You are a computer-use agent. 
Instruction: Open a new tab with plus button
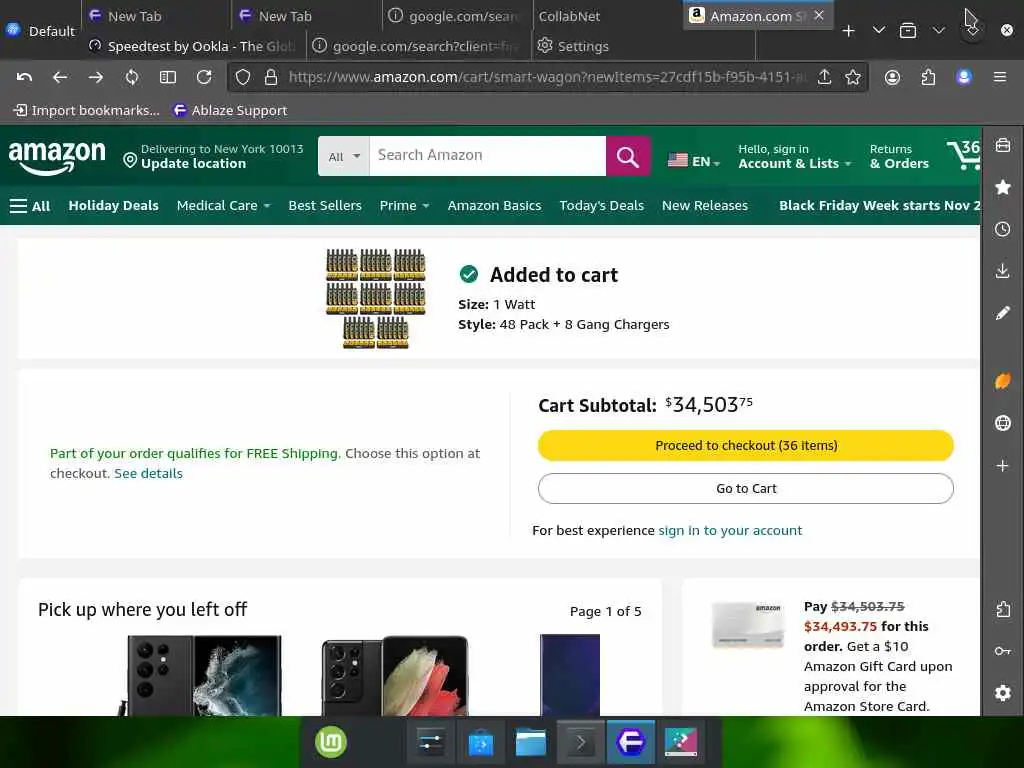coord(848,31)
